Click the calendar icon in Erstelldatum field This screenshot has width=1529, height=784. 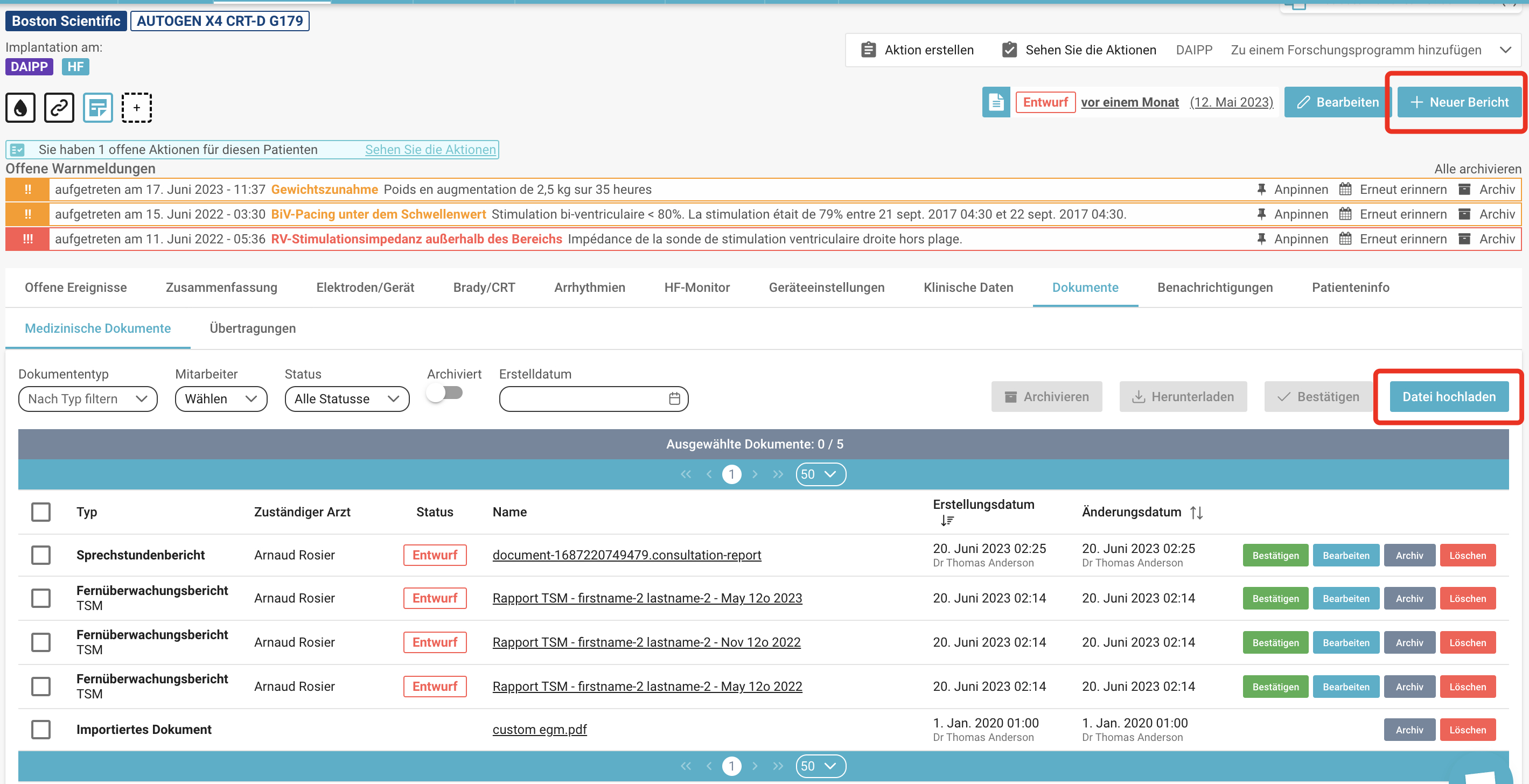coord(674,399)
